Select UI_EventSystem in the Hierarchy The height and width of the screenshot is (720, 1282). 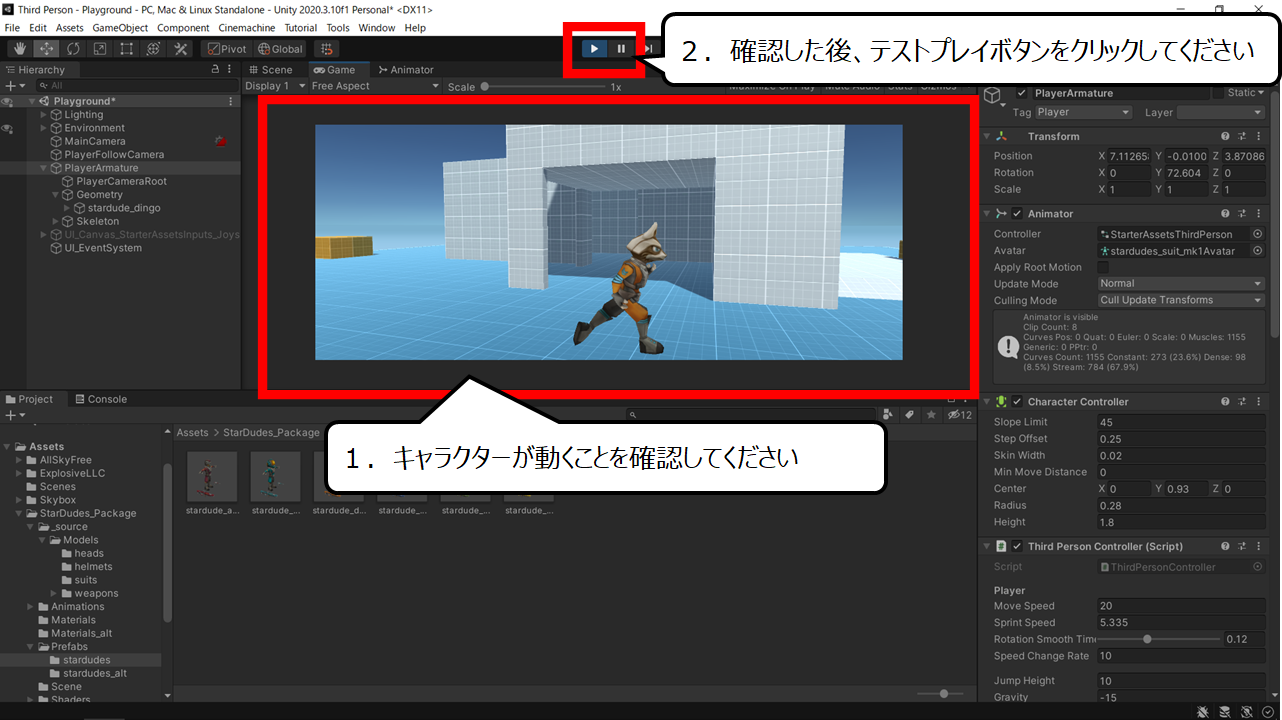[103, 248]
